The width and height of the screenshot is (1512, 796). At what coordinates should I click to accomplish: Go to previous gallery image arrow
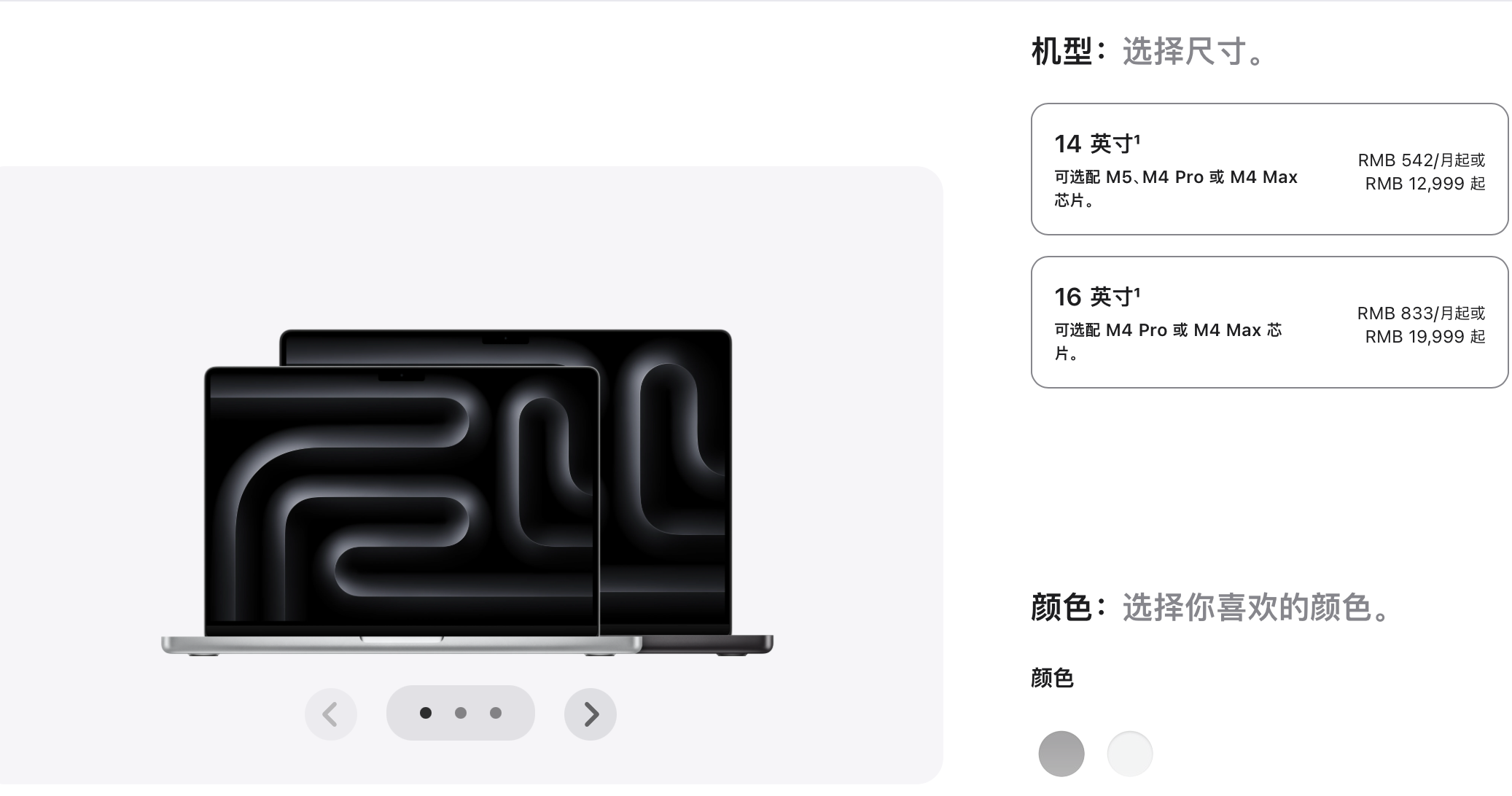point(330,714)
